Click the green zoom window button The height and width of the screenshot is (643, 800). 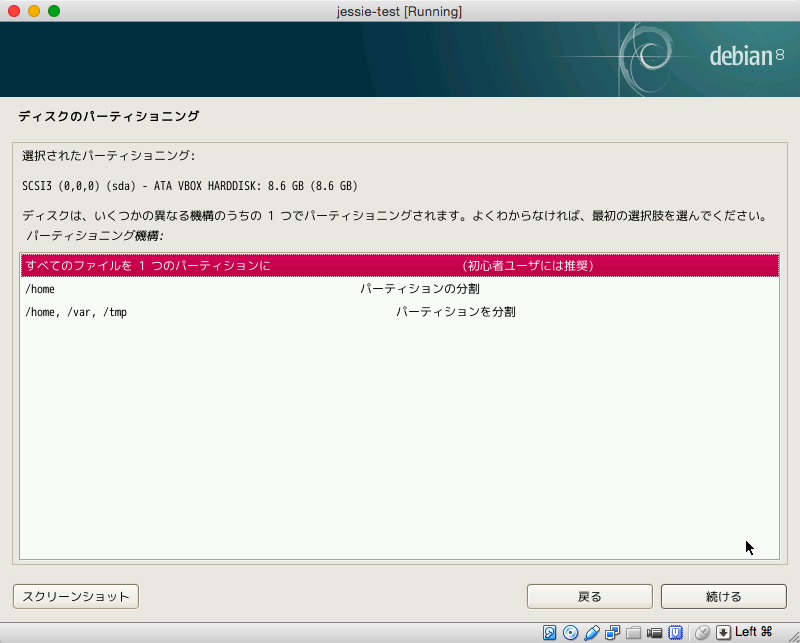[x=54, y=11]
